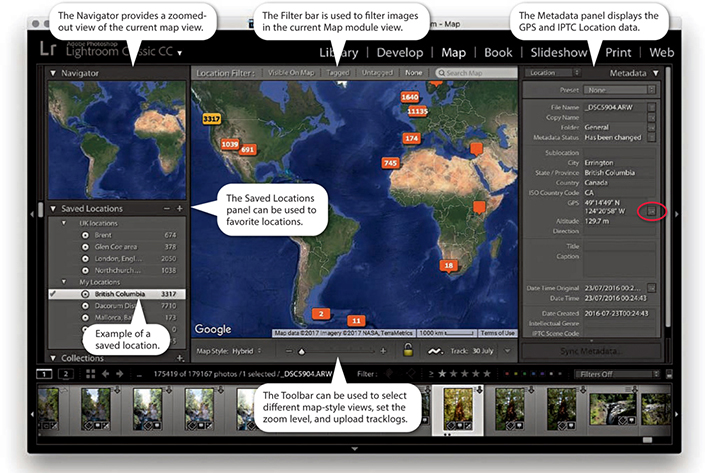Click the Sync Metadata button
The image size is (705, 473).
pos(591,351)
